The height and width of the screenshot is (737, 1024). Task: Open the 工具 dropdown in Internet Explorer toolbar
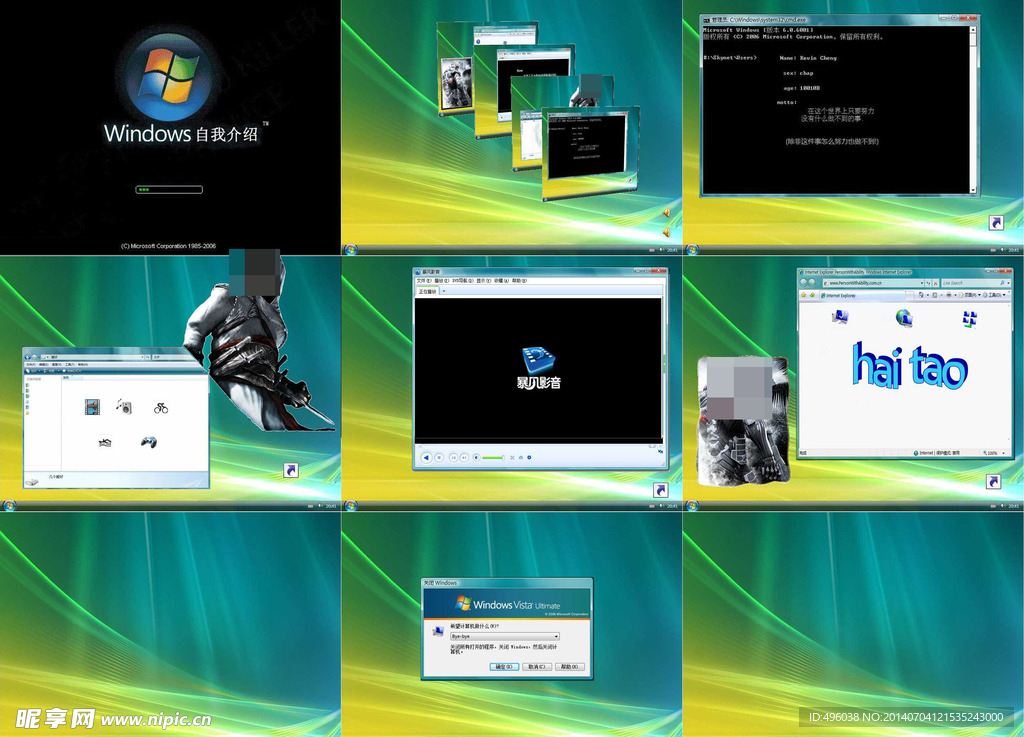pyautogui.click(x=996, y=295)
